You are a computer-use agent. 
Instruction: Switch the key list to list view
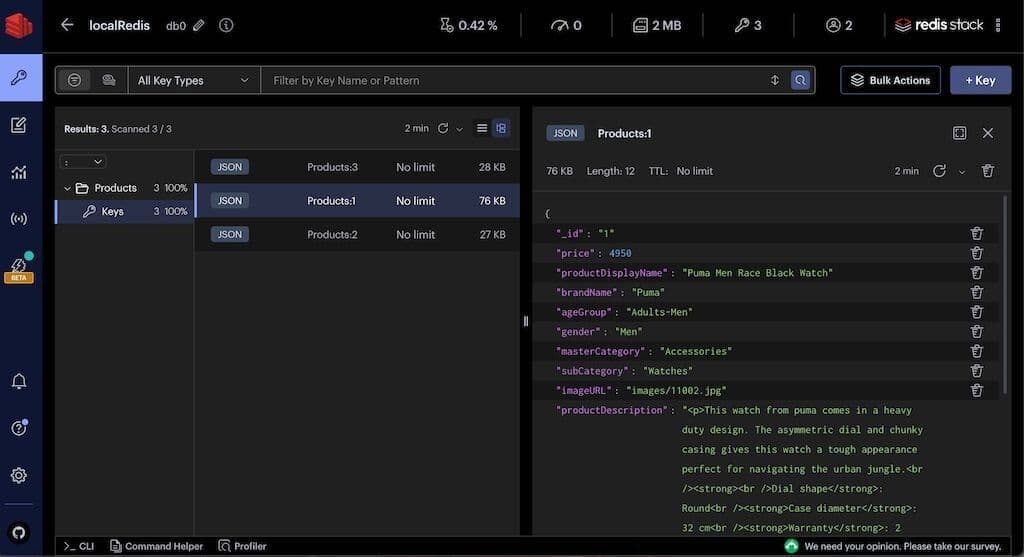[482, 128]
